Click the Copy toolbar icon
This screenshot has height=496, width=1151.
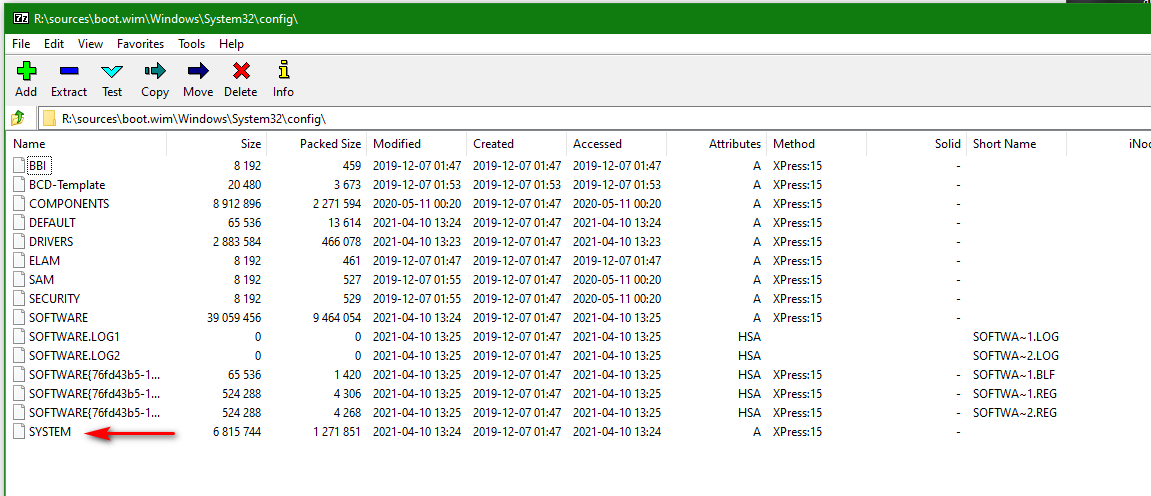point(155,71)
